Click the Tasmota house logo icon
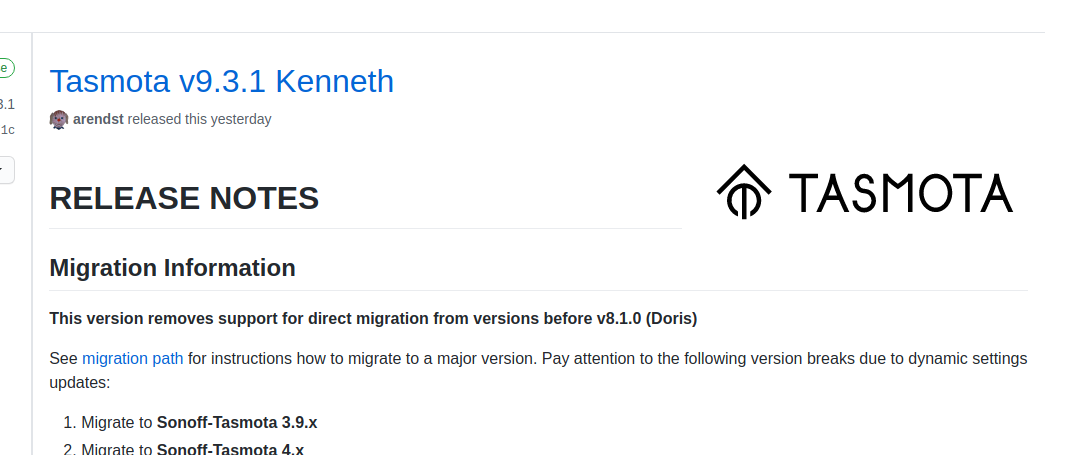1074x455 pixels. click(x=744, y=191)
